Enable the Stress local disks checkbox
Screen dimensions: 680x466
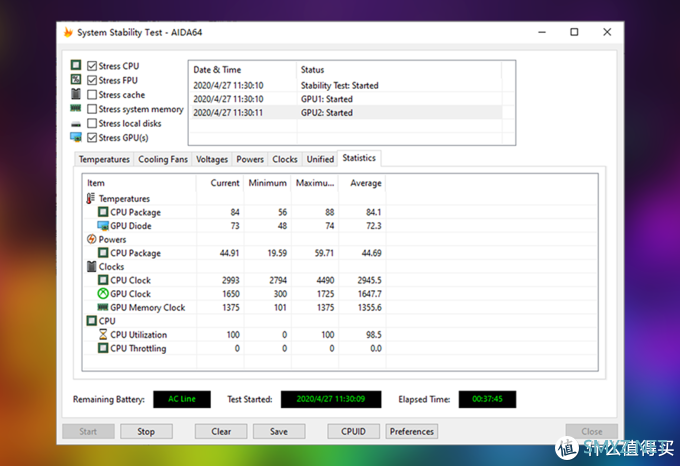coord(92,123)
